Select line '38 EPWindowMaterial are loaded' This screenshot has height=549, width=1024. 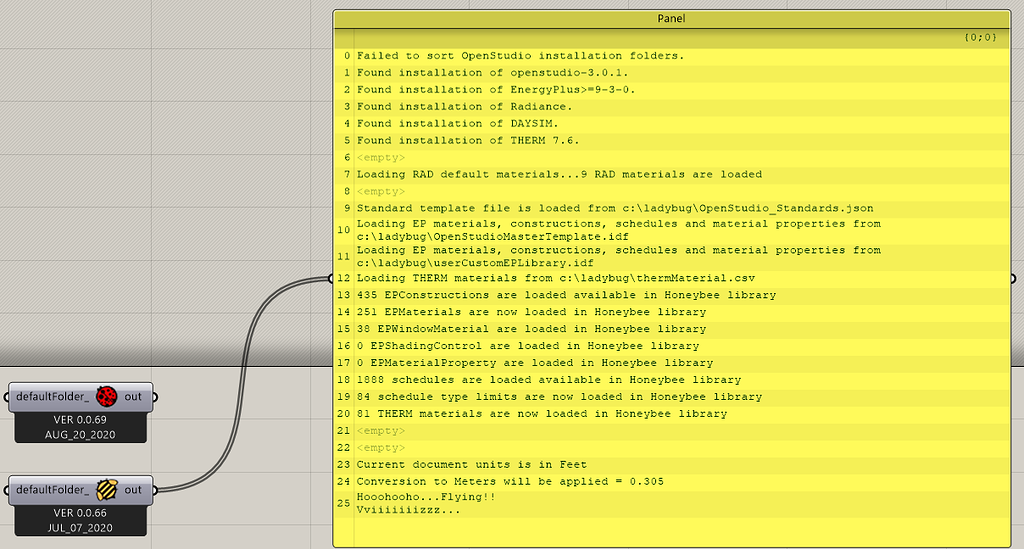pyautogui.click(x=672, y=330)
